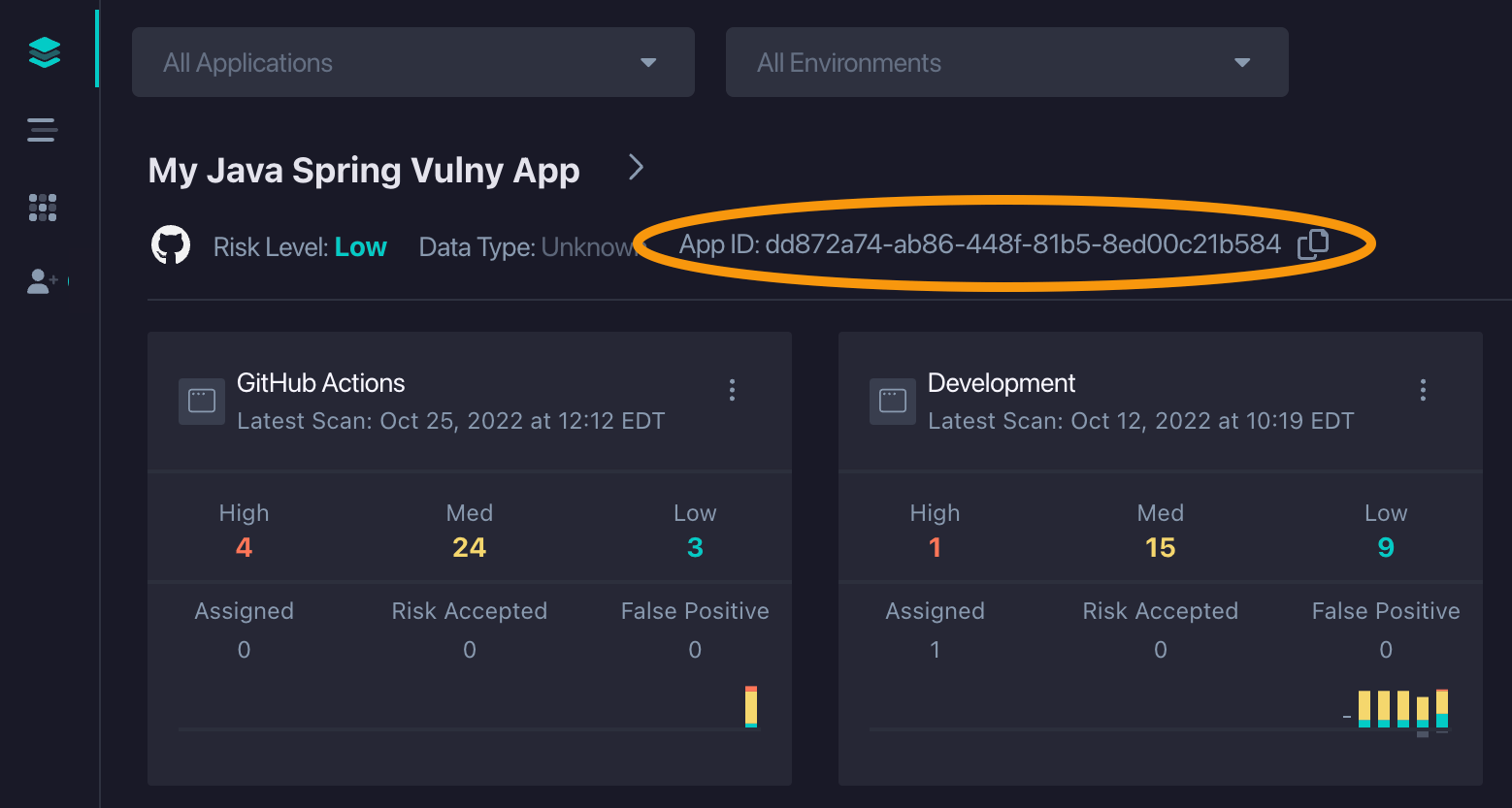Click the Low risk level label
The width and height of the screenshot is (1512, 808).
[x=360, y=246]
